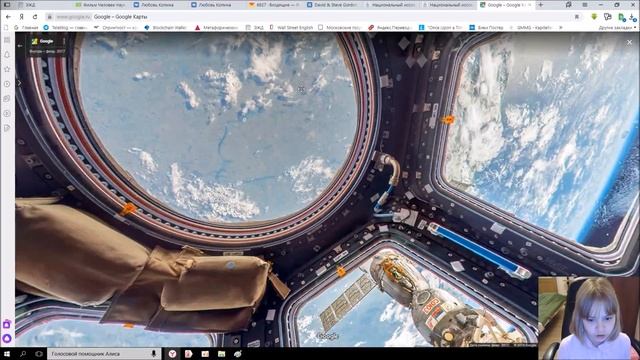Bookmark this page with the star icon
This screenshot has width=640, height=360.
coord(577,17)
